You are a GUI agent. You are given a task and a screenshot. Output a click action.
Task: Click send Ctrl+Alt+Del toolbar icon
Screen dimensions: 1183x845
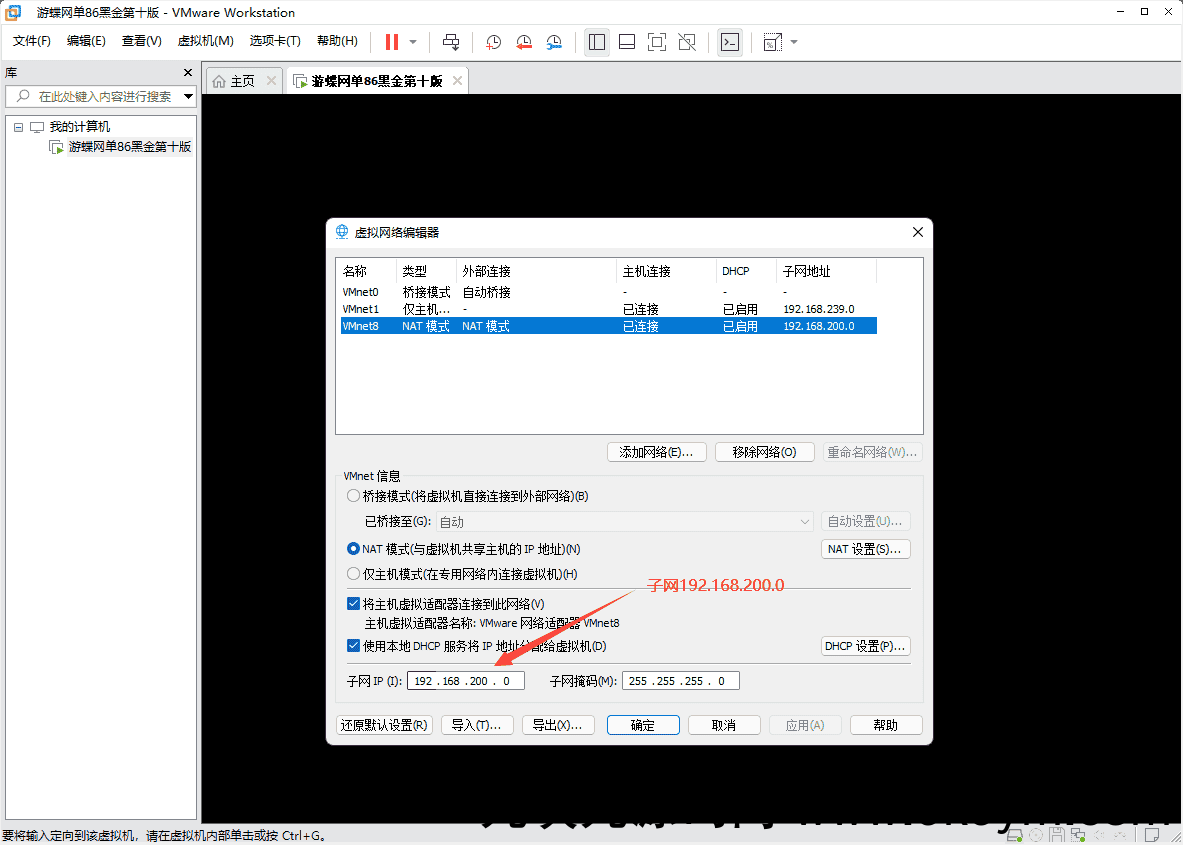pos(451,42)
